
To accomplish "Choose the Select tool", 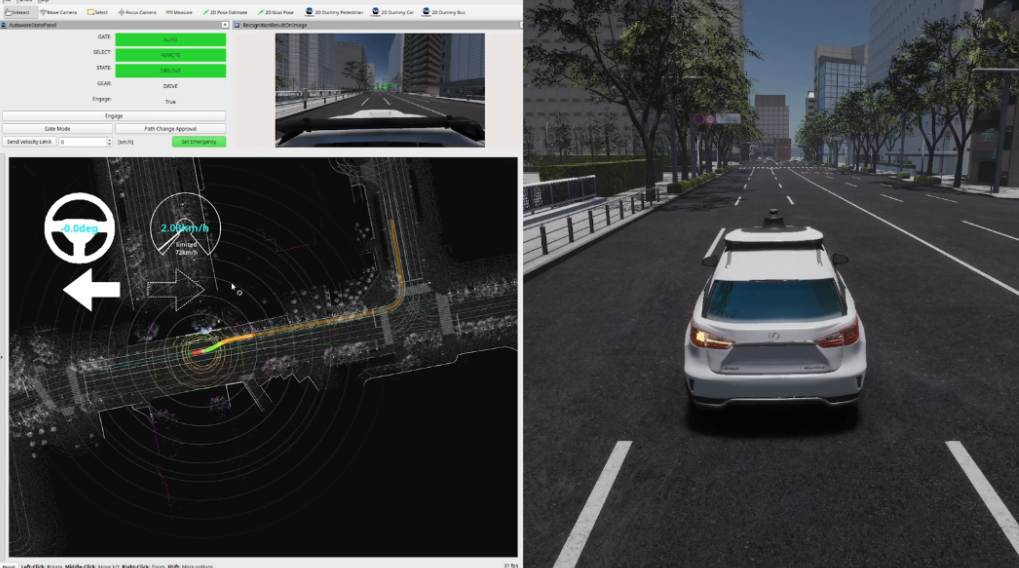I will click(97, 12).
